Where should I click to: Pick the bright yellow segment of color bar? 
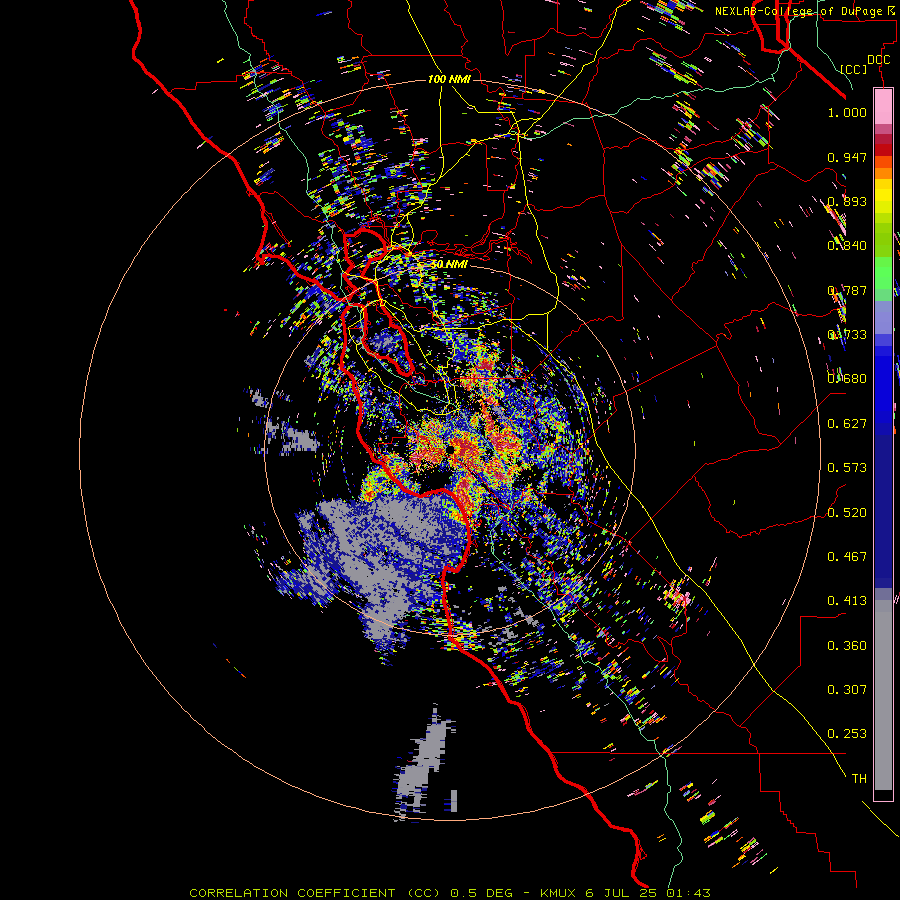click(883, 197)
